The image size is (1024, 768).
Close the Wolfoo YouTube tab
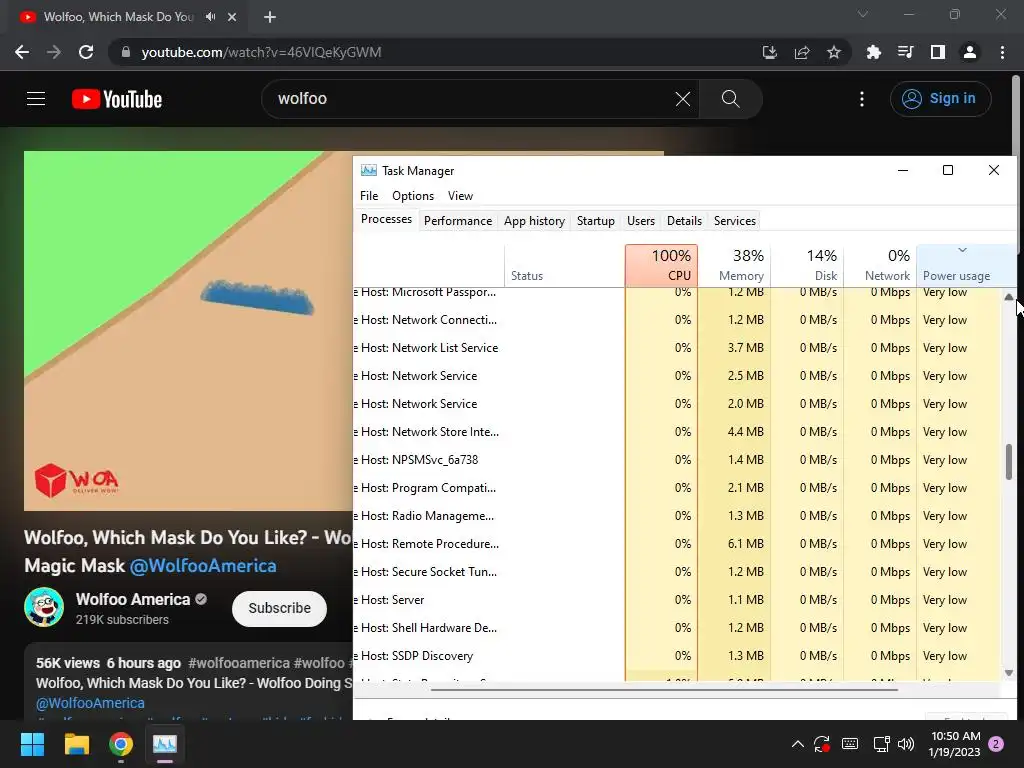tap(232, 17)
